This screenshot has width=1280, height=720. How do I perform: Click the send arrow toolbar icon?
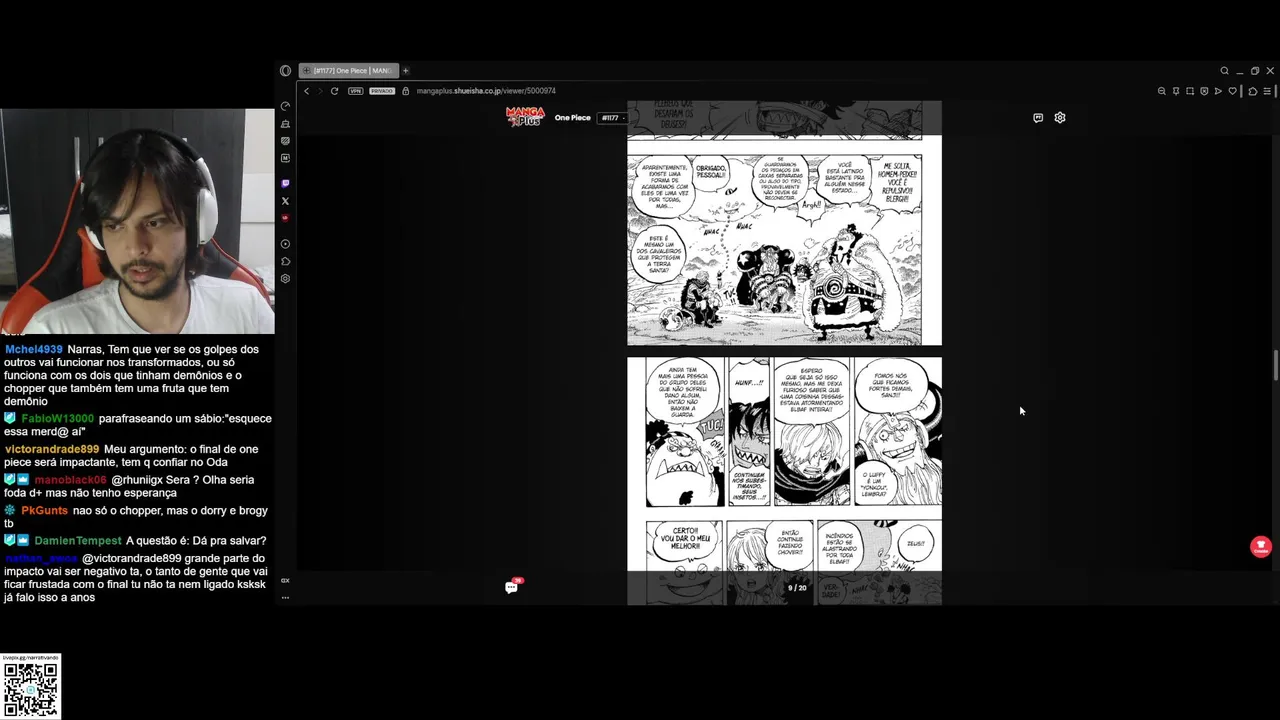tap(1218, 91)
